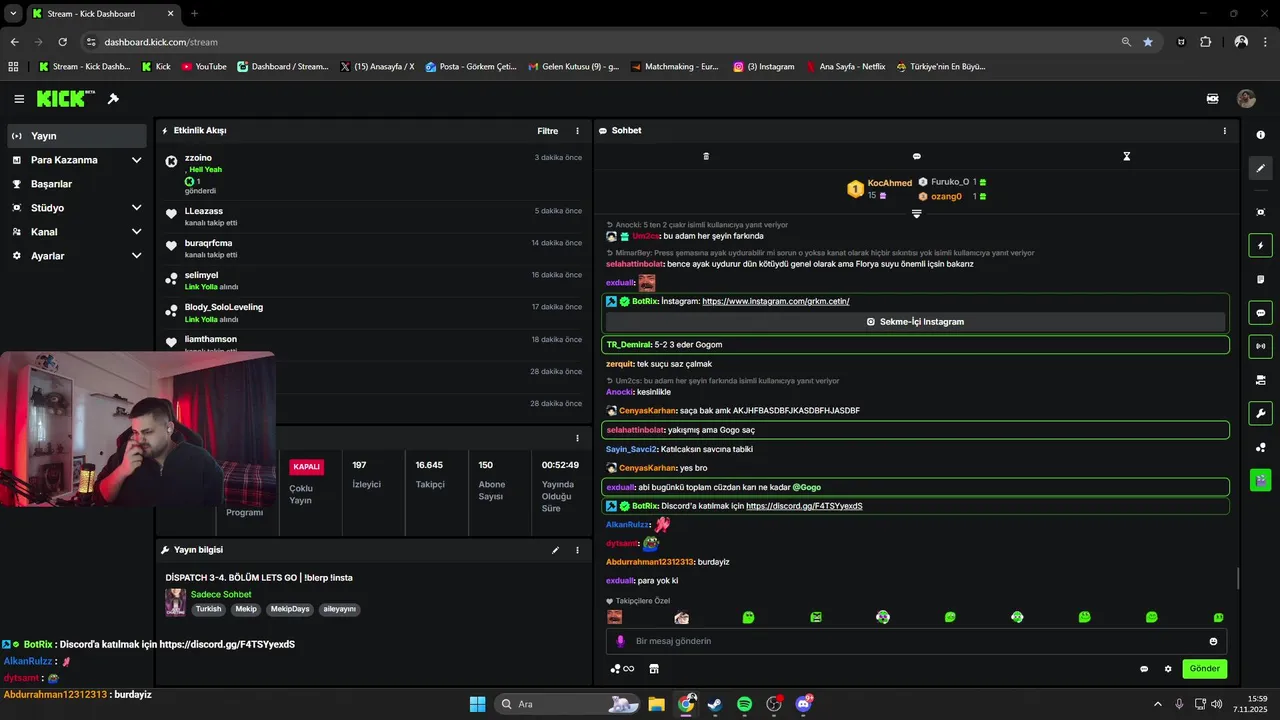
Task: Toggle the wrench stream info widget
Action: pos(1260,413)
